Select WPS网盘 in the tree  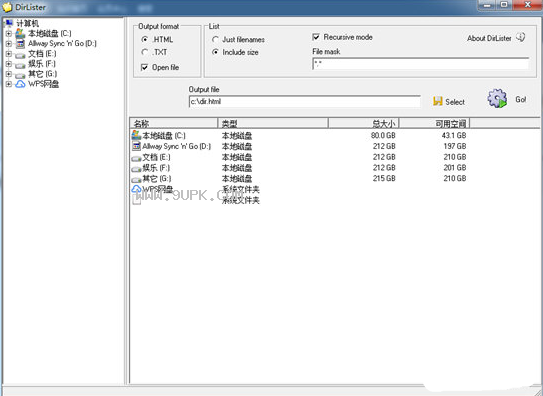[x=43, y=84]
